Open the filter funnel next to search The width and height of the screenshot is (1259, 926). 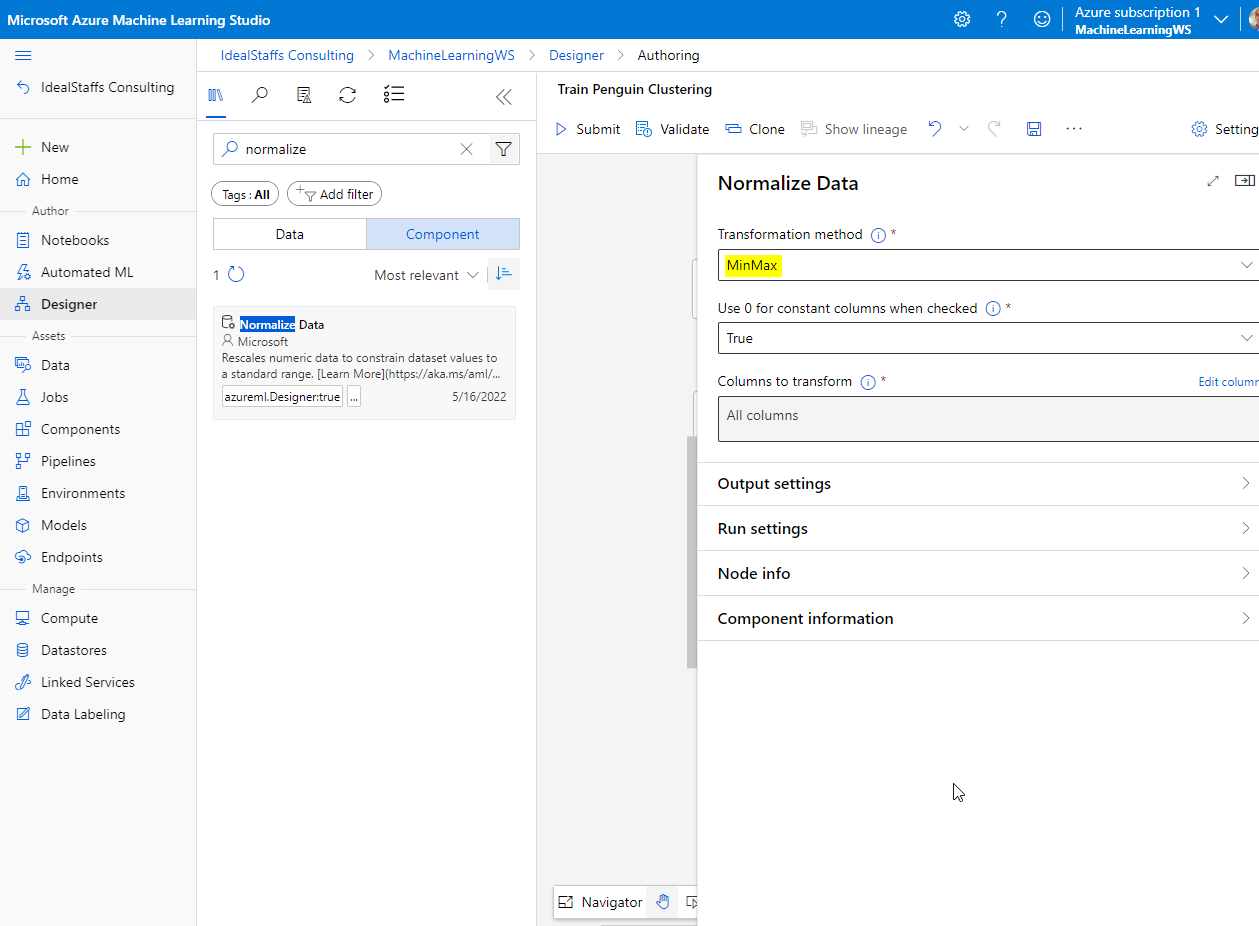pyautogui.click(x=504, y=149)
